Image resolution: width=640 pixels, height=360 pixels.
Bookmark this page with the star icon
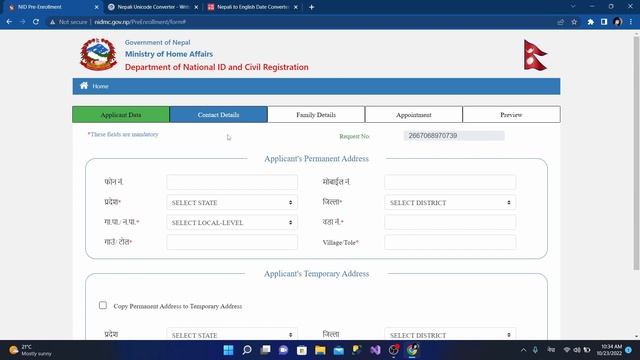coord(574,22)
